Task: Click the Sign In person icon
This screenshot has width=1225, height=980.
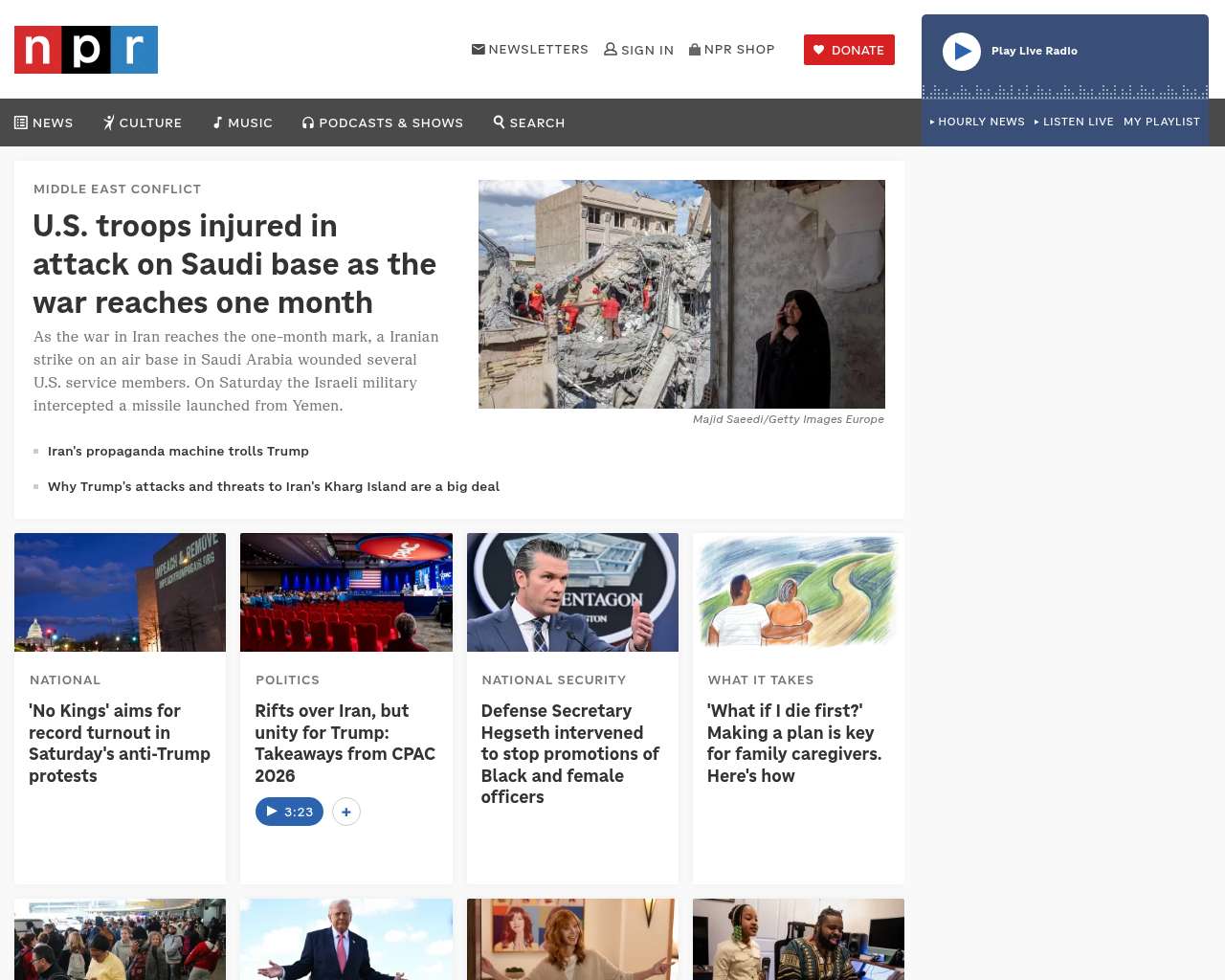Action: 610,49
